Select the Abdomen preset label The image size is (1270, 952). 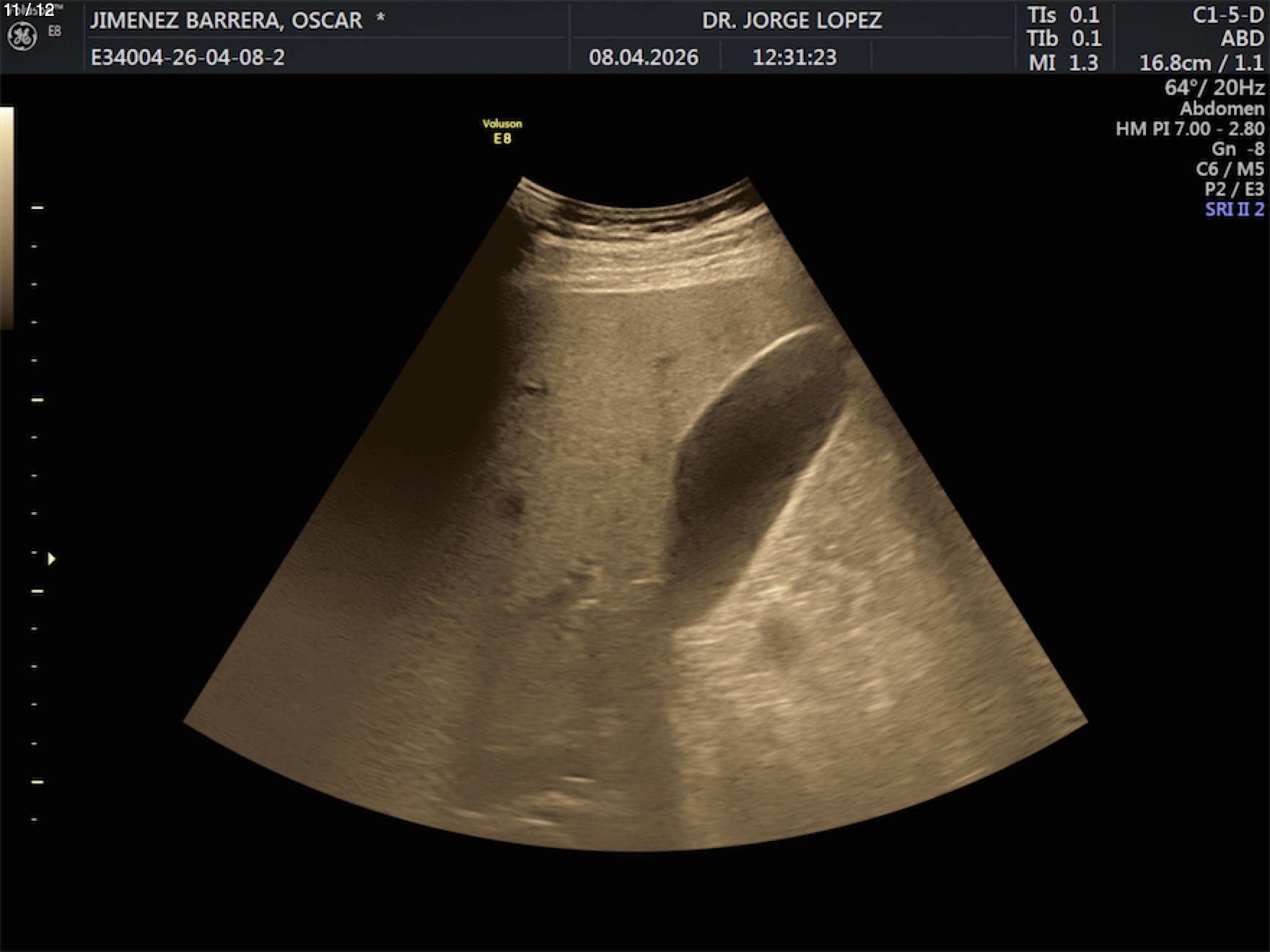click(x=1222, y=108)
